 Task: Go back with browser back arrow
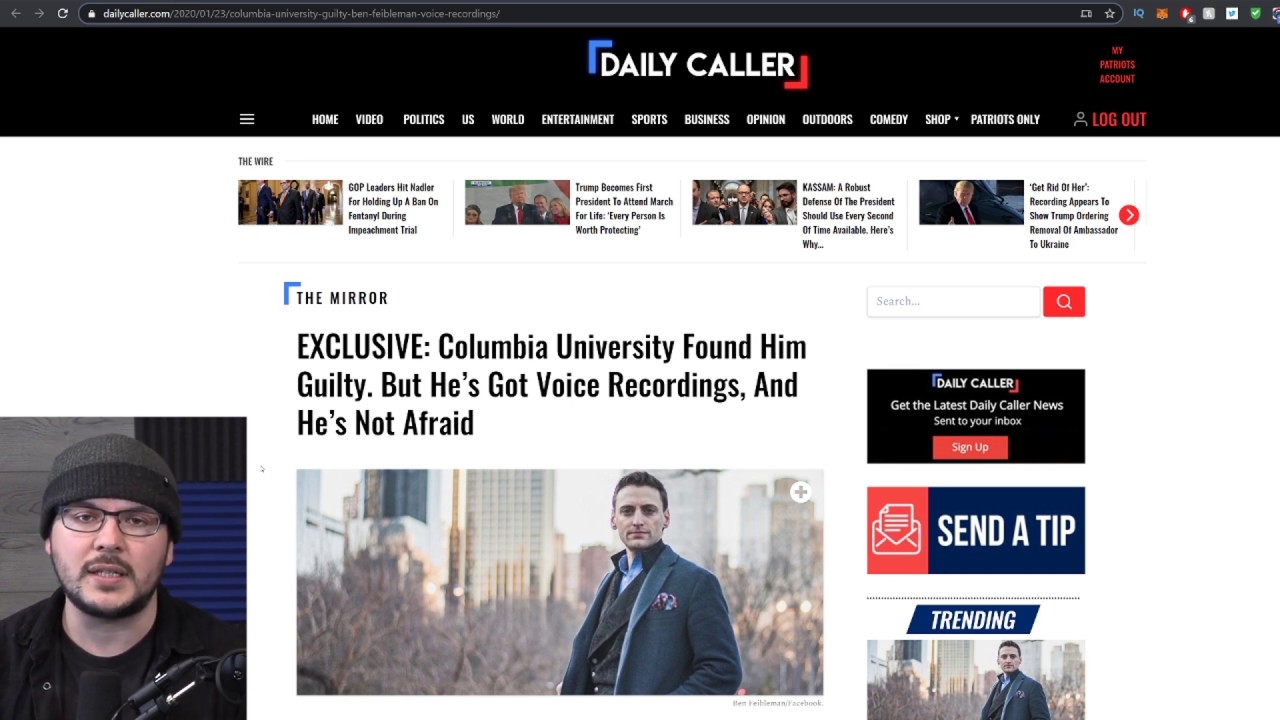(15, 13)
